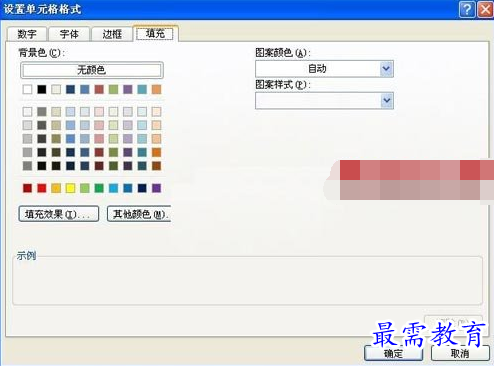This screenshot has width=494, height=366.
Task: Click the 其他颜色 button
Action: (139, 214)
